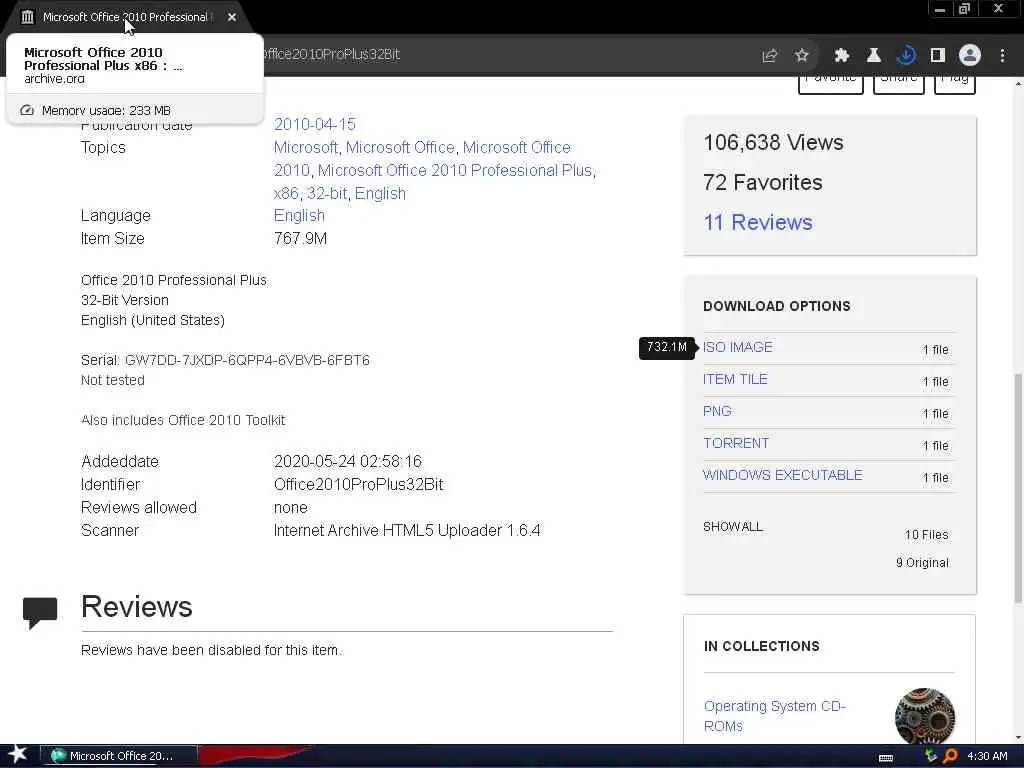Click the Internet Archive favicon in tab

coord(27,17)
